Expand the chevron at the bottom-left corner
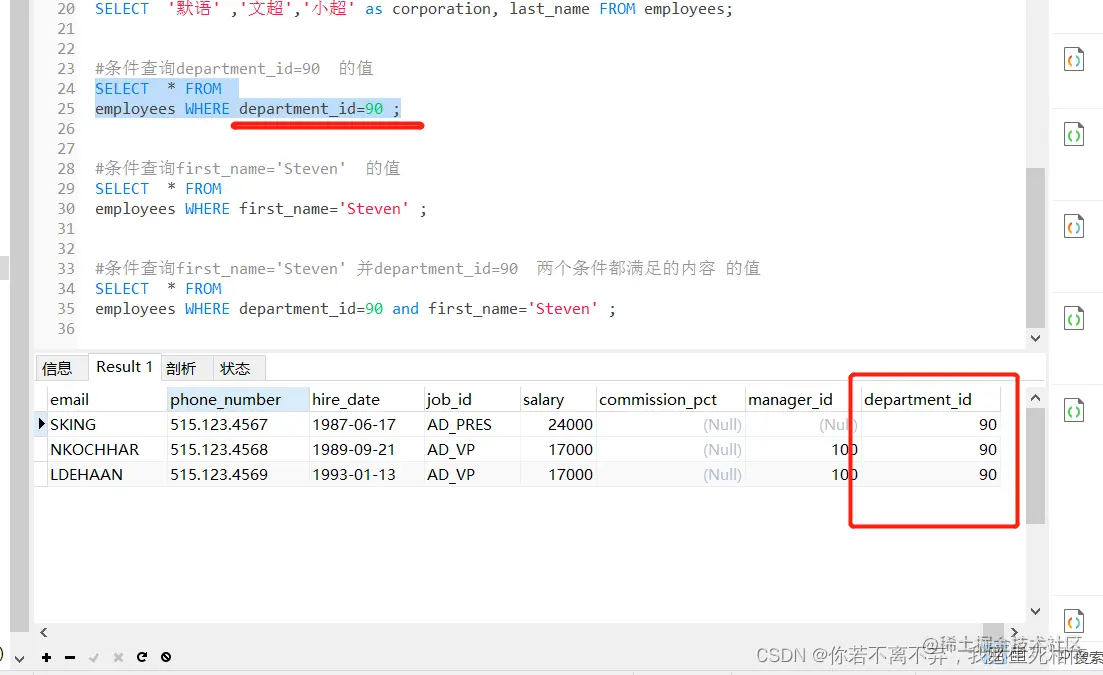 [x=20, y=659]
